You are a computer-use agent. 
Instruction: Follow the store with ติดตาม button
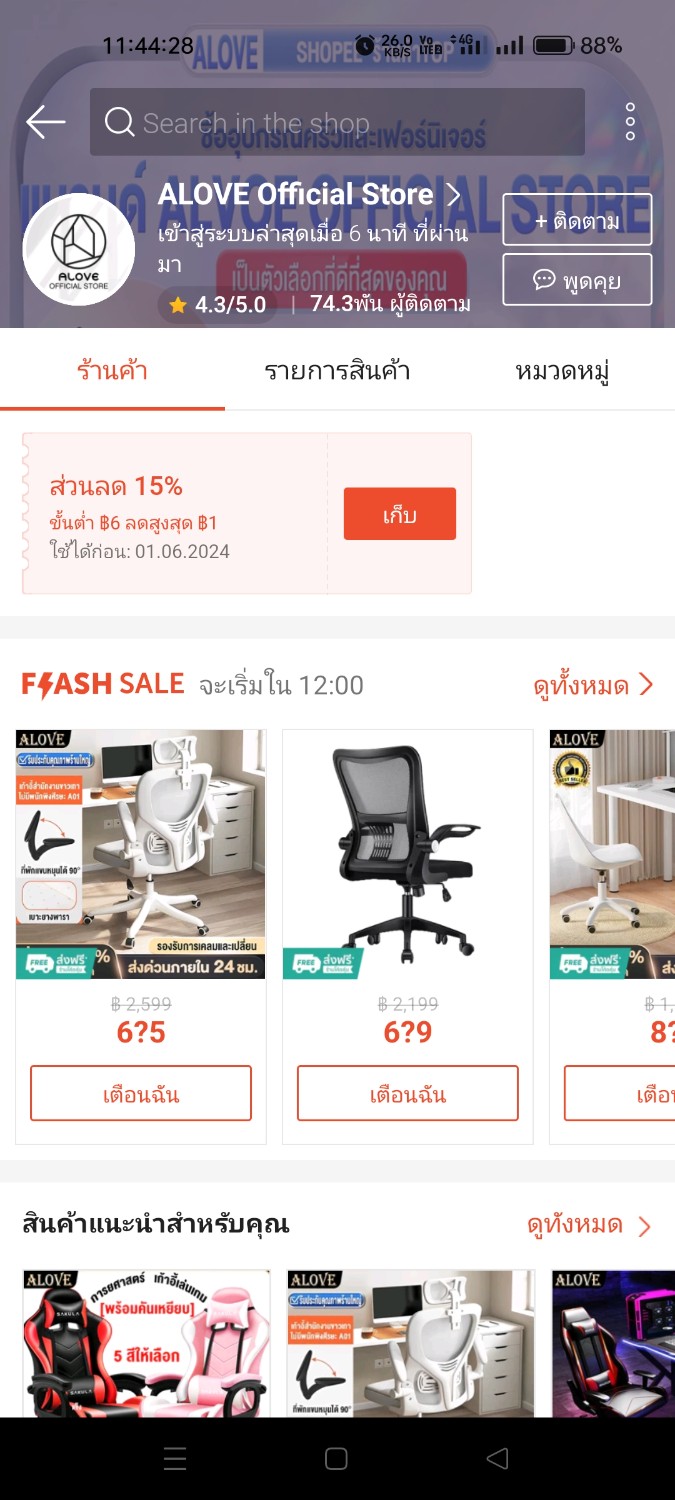point(577,220)
